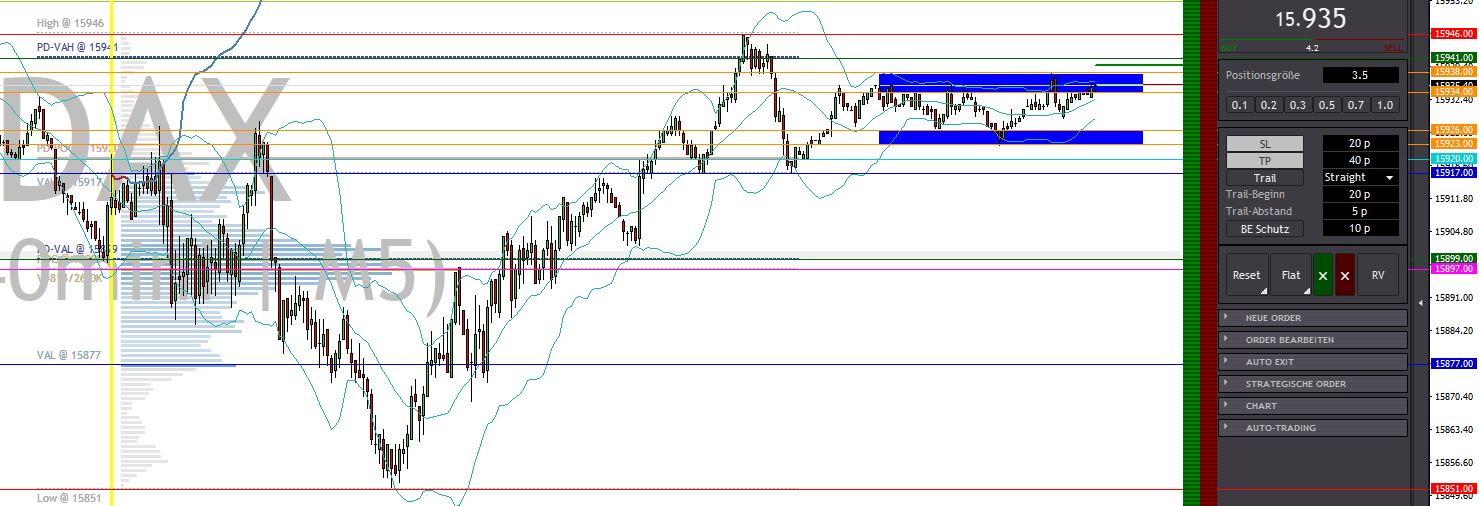The width and height of the screenshot is (1479, 506).
Task: Click the Trail-Abstand field 5 p
Action: [x=1360, y=212]
